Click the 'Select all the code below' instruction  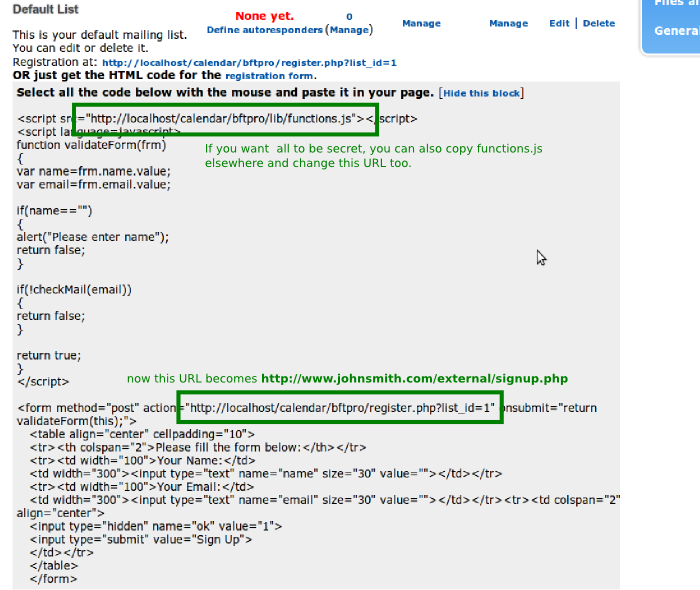(x=225, y=93)
